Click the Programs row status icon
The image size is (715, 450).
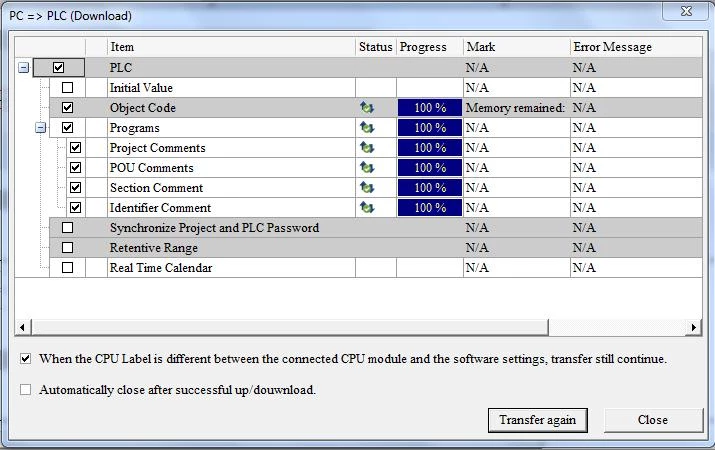(x=367, y=128)
